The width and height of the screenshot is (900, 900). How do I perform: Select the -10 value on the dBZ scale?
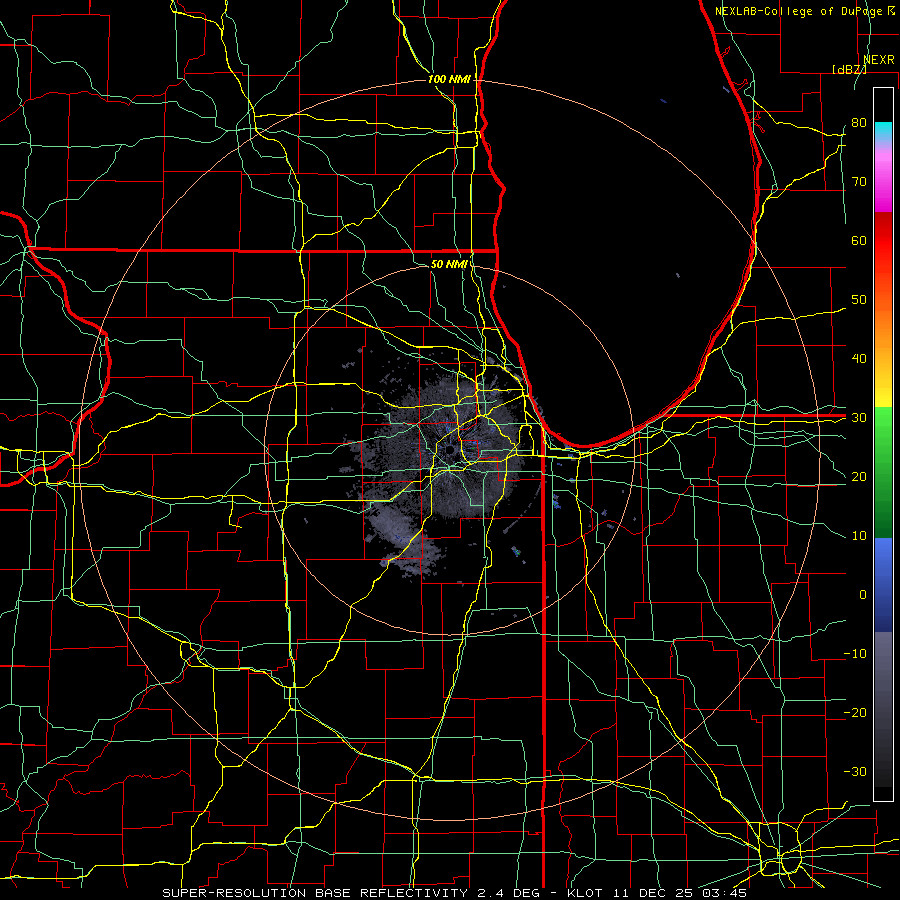pyautogui.click(x=855, y=654)
